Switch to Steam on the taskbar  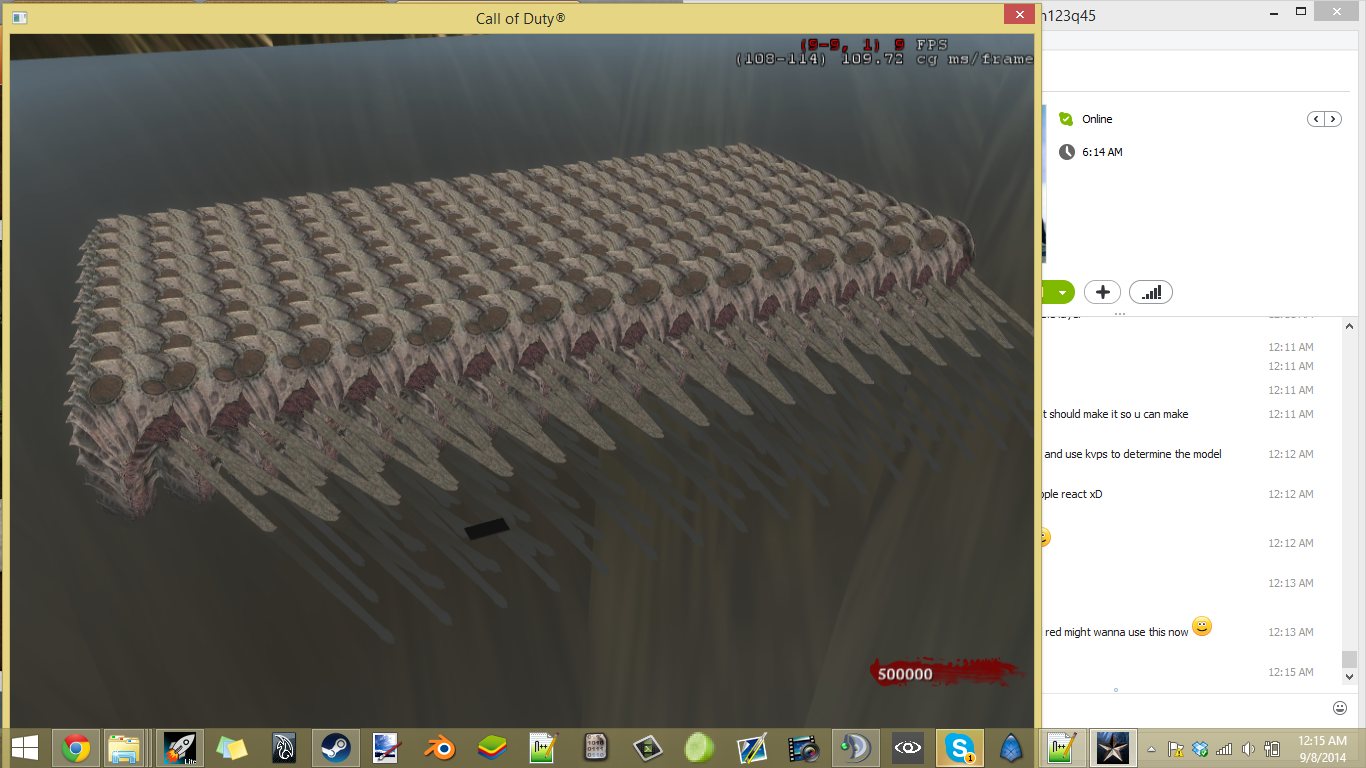[x=335, y=747]
